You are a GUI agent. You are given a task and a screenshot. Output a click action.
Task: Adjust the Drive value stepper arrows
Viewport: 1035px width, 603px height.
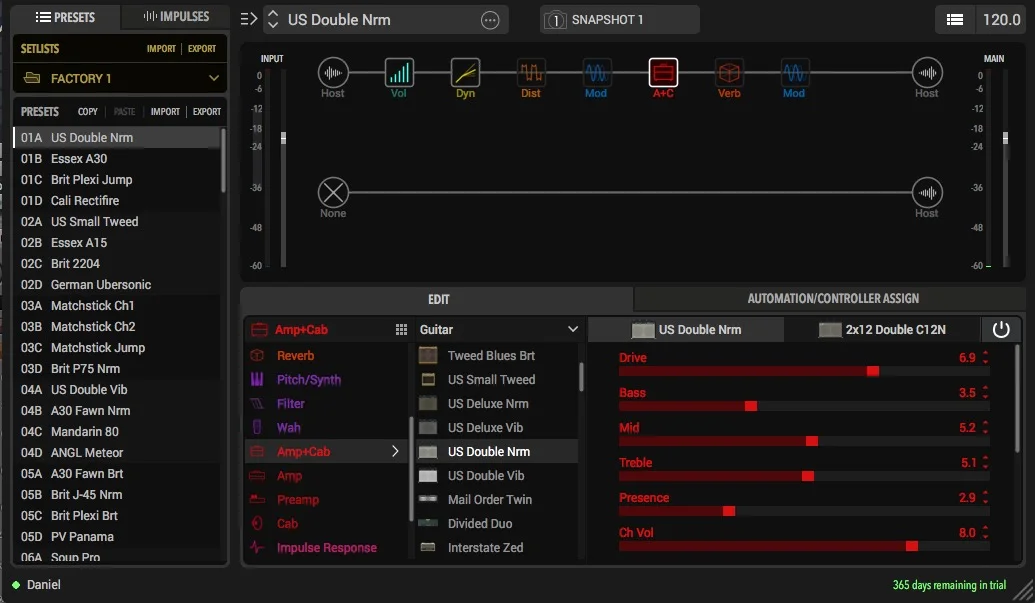[x=985, y=358]
